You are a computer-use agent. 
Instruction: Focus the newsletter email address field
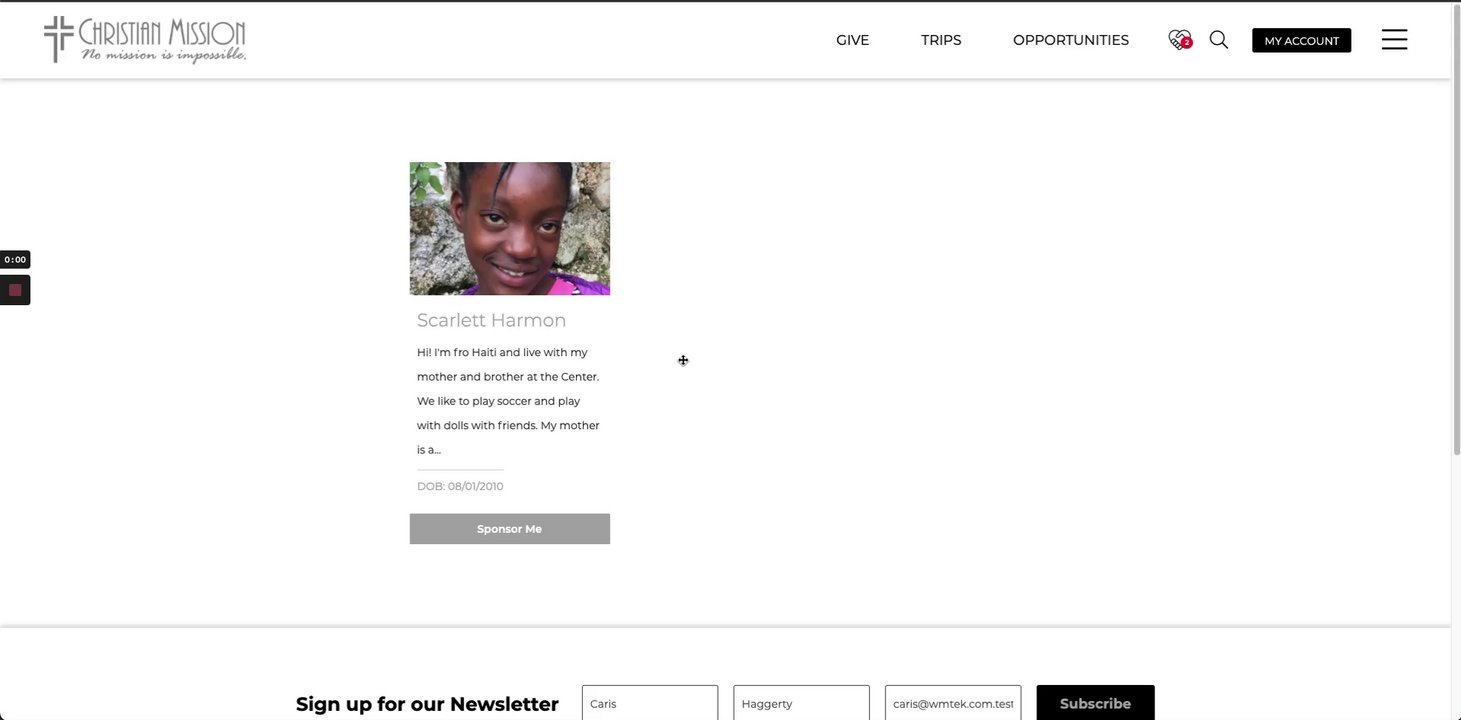click(953, 703)
